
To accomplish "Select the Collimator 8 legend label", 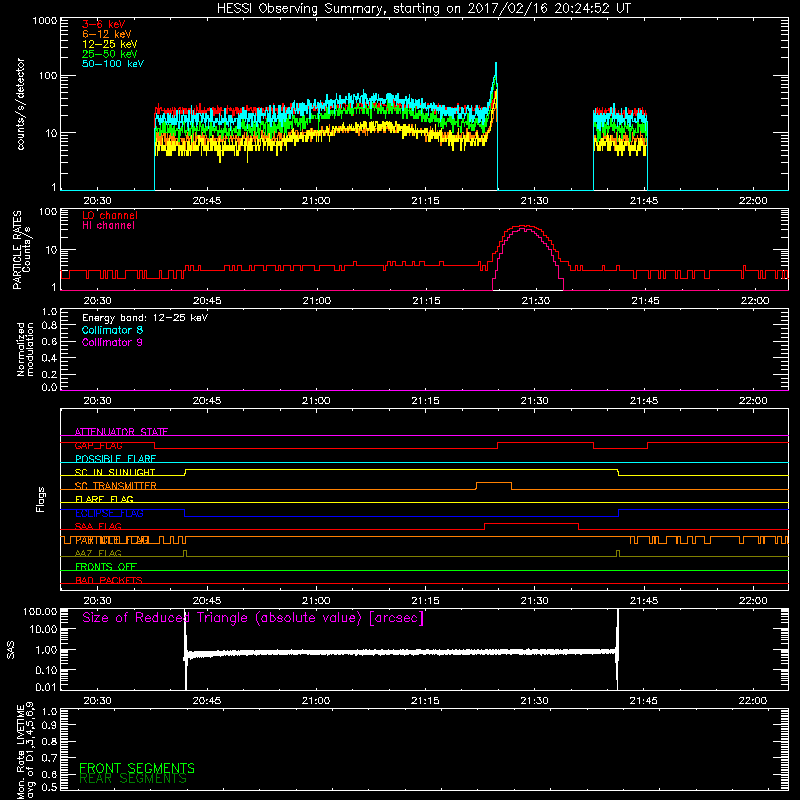I will tap(112, 330).
